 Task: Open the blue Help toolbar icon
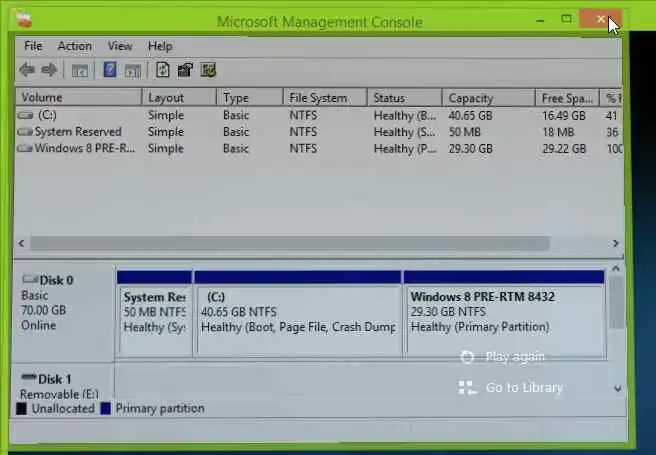click(110, 69)
